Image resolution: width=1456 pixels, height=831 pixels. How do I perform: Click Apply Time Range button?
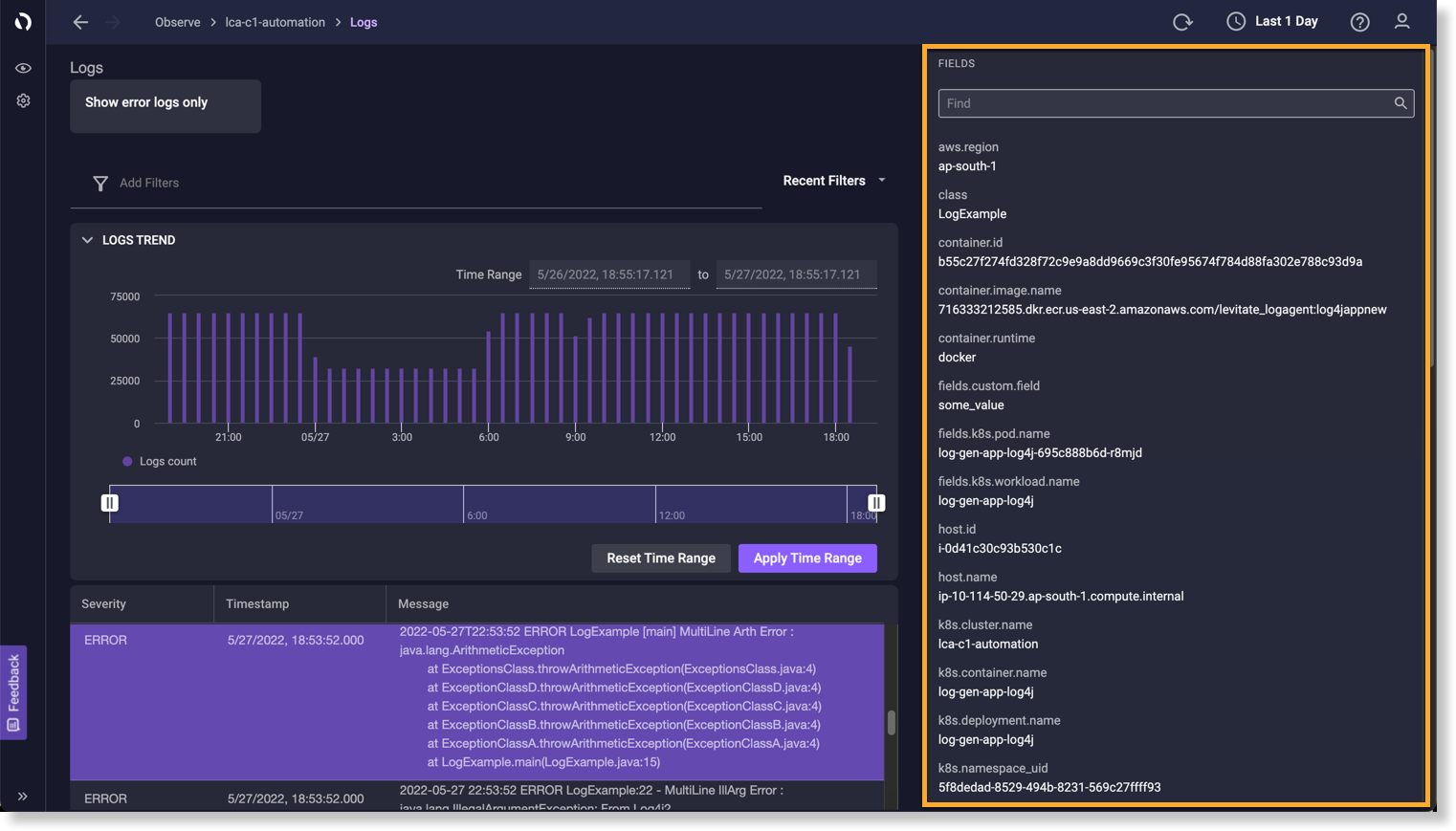pos(807,558)
